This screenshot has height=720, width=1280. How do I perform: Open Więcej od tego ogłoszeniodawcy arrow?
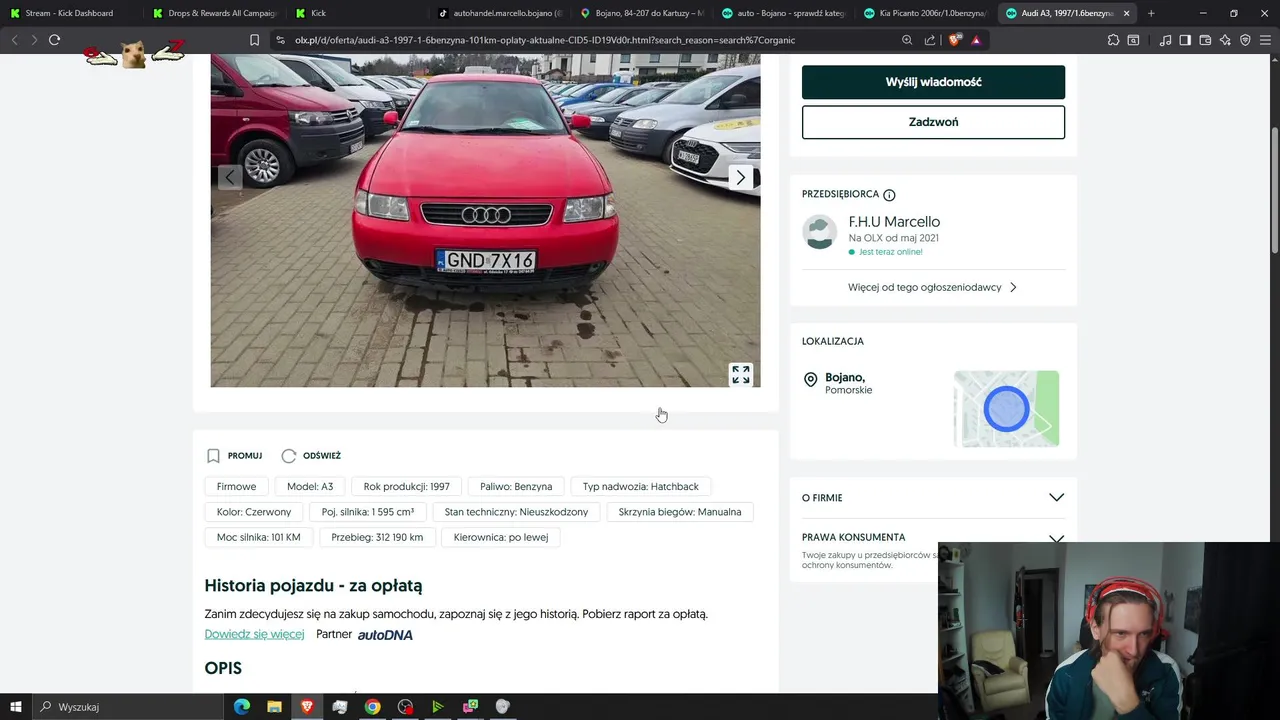coord(1013,287)
